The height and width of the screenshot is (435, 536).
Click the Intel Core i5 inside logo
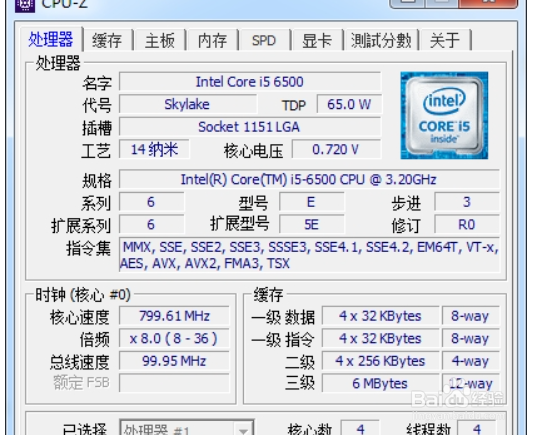point(444,115)
